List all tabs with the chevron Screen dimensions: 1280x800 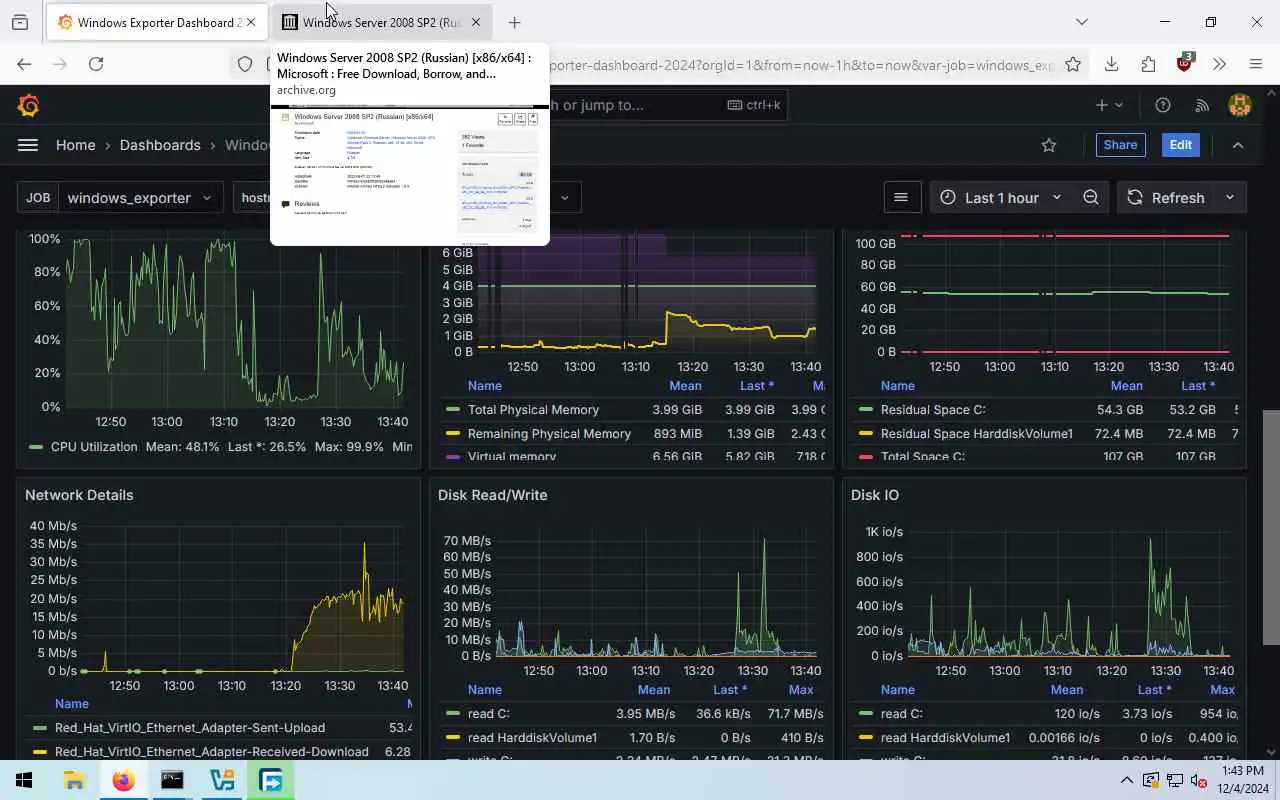1081,22
